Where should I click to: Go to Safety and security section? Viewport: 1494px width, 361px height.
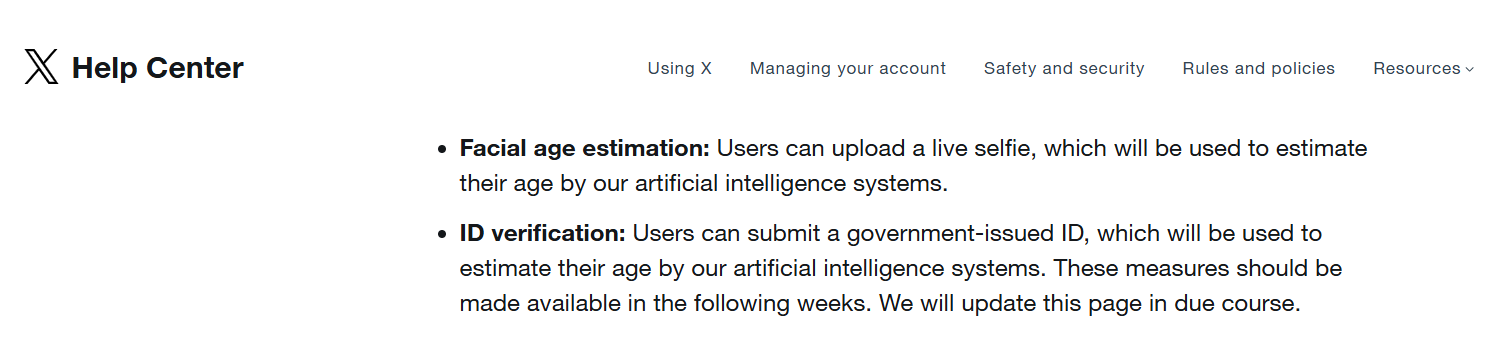click(x=1064, y=69)
